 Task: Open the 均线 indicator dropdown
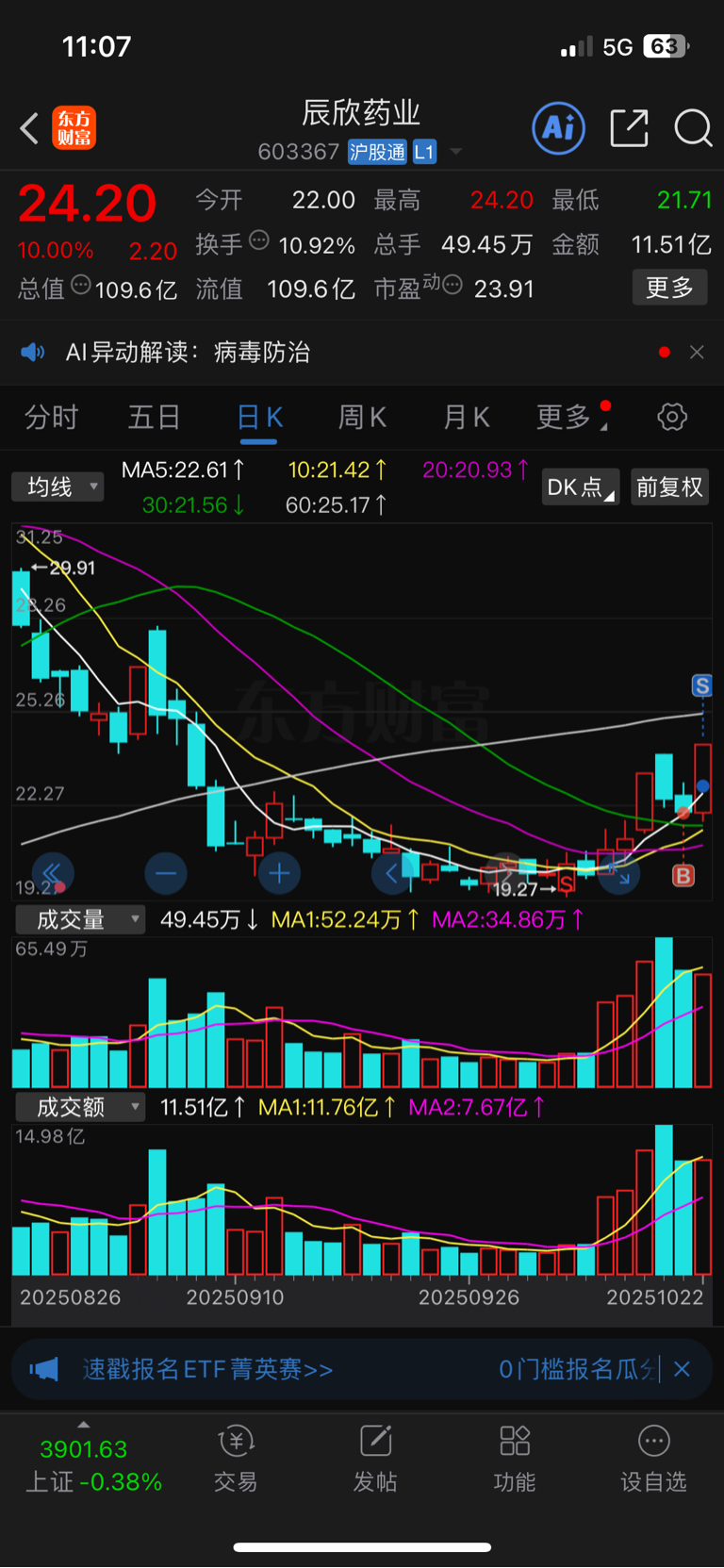click(x=58, y=487)
